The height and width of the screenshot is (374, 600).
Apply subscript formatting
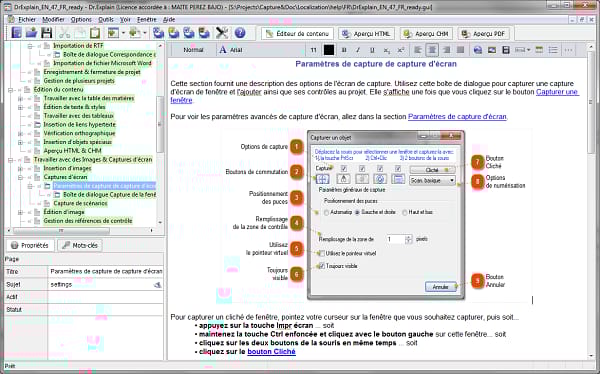pyautogui.click(x=386, y=50)
